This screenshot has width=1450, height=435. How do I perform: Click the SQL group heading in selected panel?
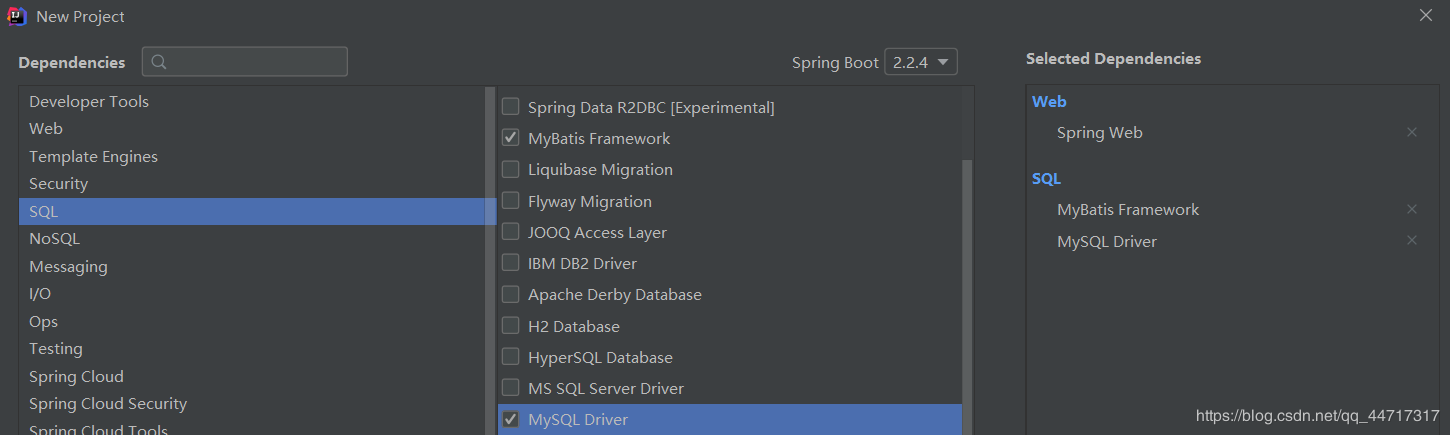click(x=1046, y=178)
